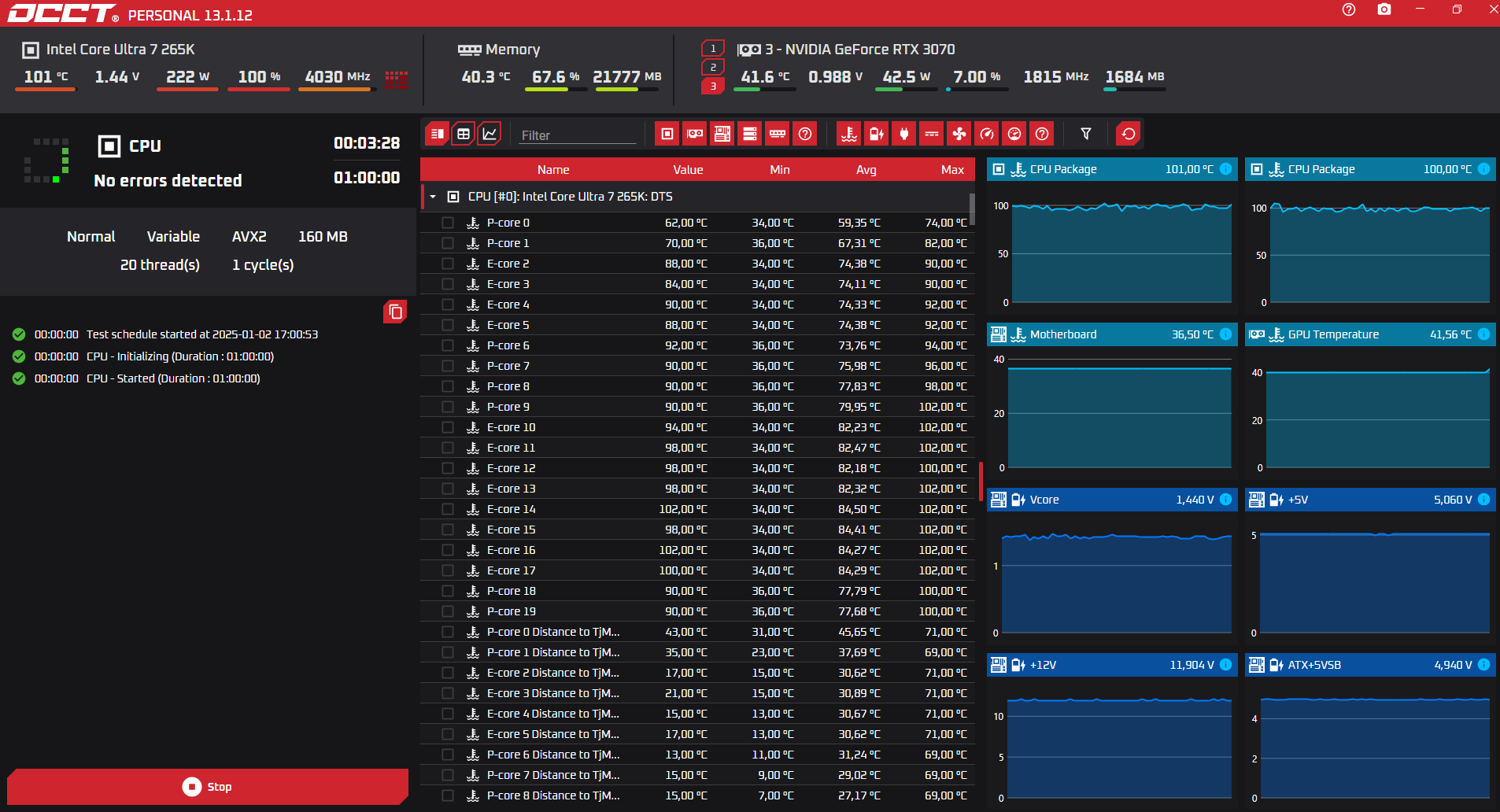Toggle the CPU sensor source filter
The image size is (1500, 812).
pyautogui.click(x=667, y=134)
